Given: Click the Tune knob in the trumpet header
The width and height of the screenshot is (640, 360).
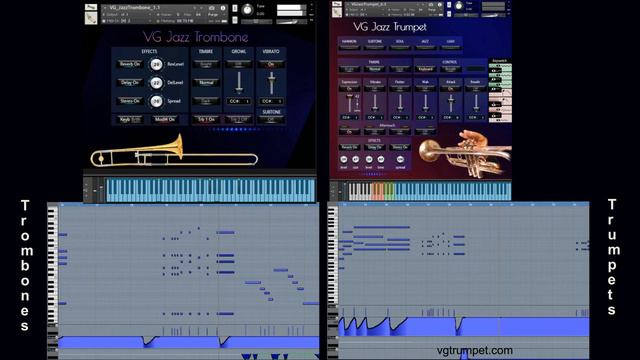Looking at the screenshot, I should pos(459,6).
